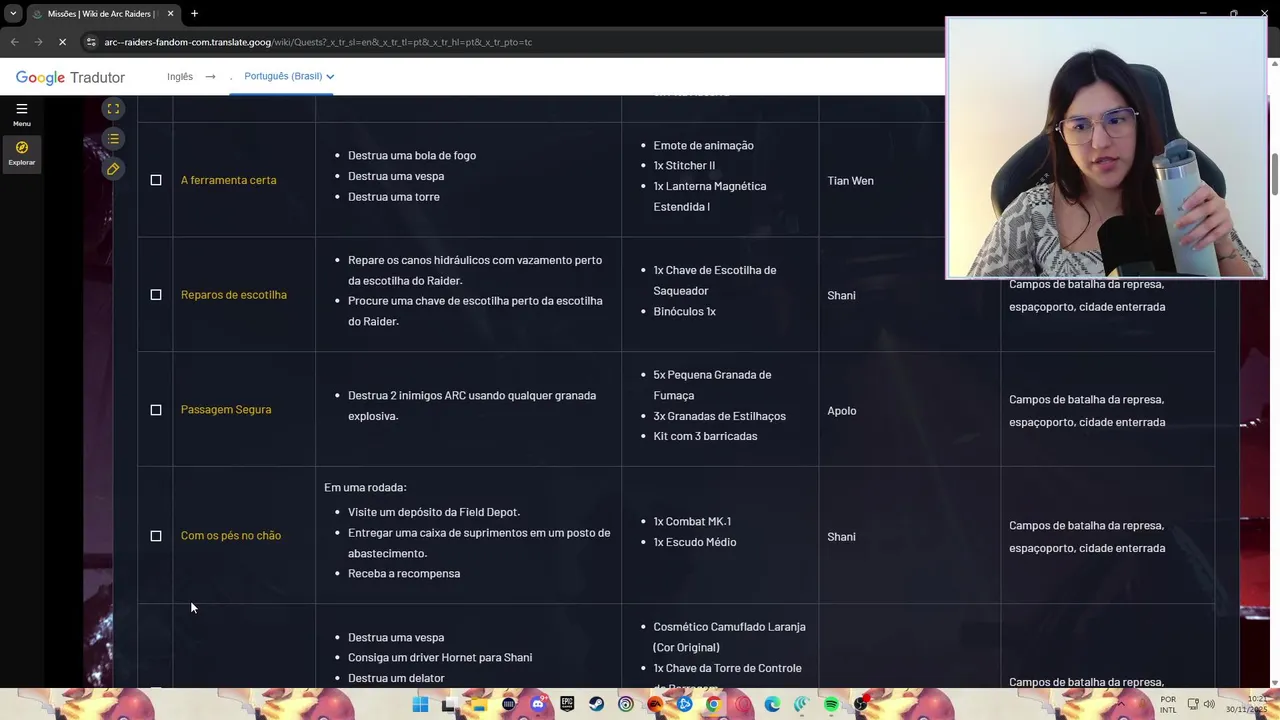Image resolution: width=1280 pixels, height=720 pixels.
Task: Click the Emote de animação reward
Action: 703,146
